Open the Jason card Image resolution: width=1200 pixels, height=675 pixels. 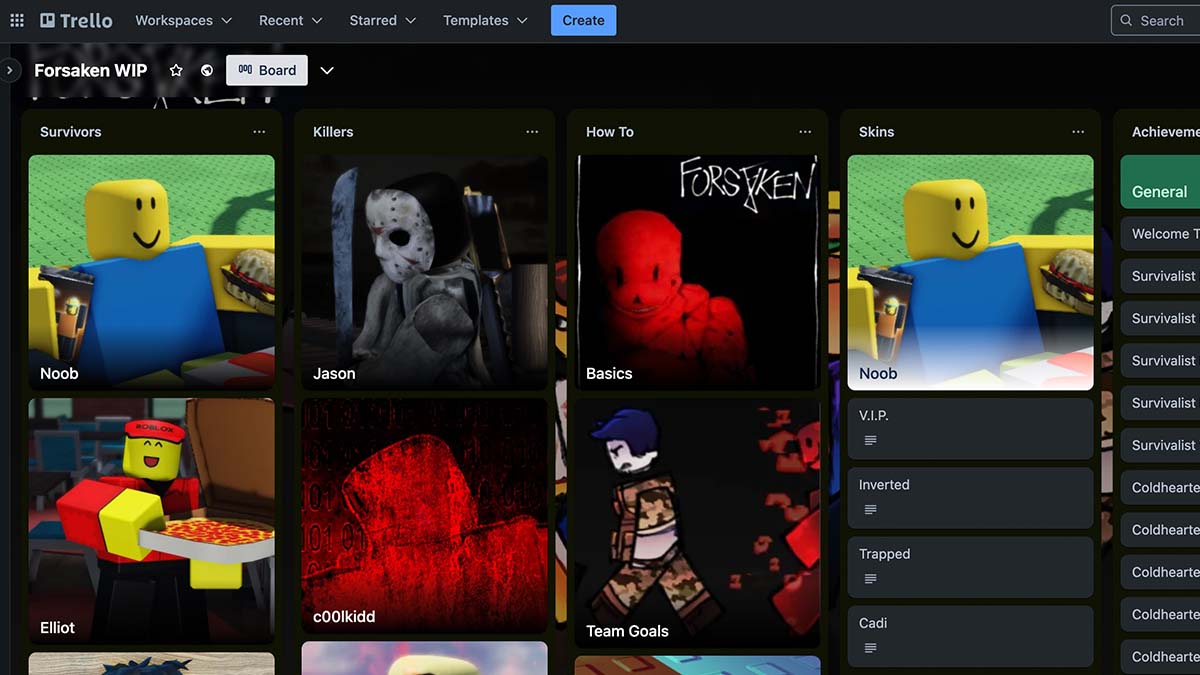tap(425, 272)
